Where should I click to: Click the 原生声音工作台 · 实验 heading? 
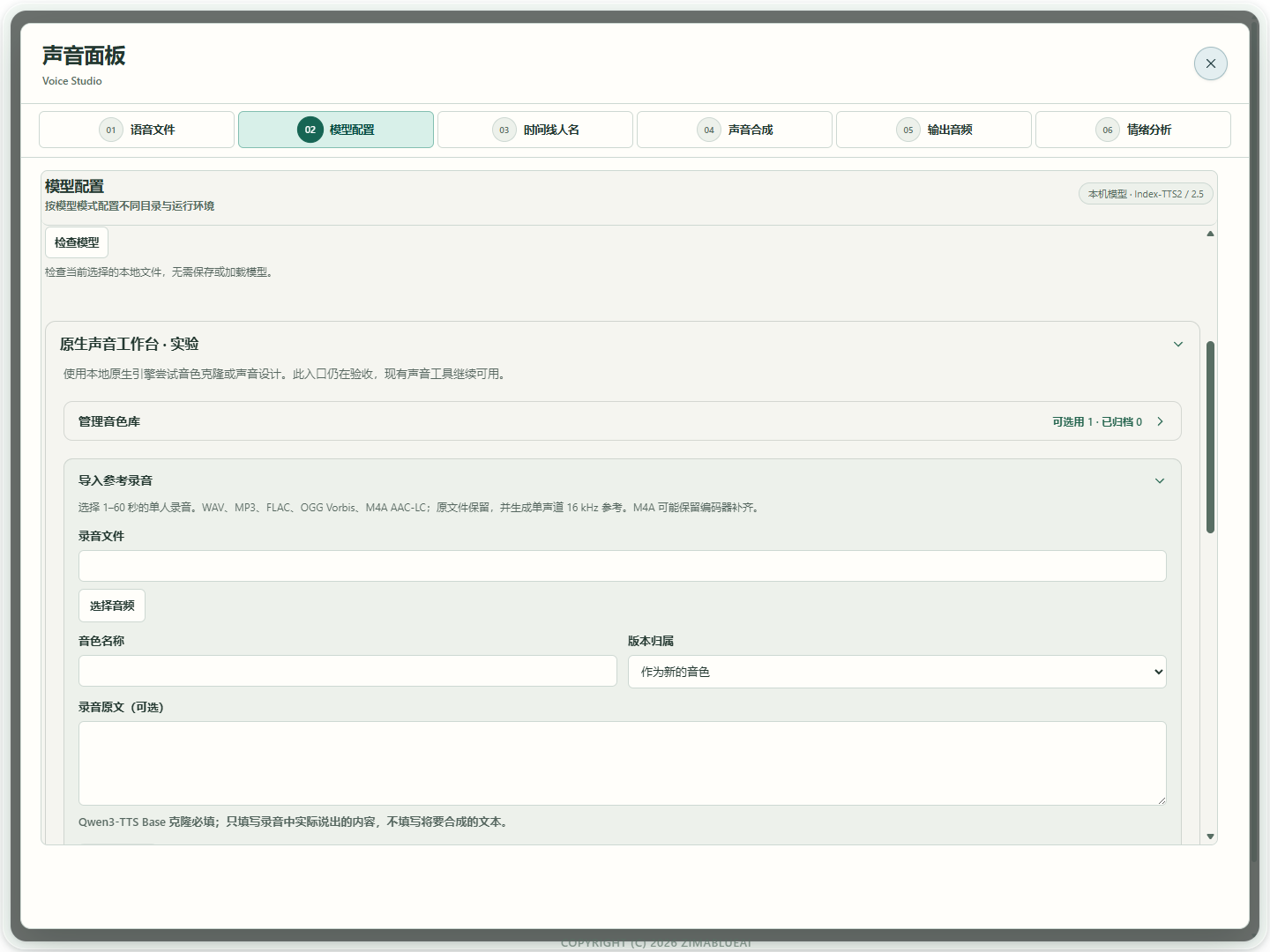[130, 344]
